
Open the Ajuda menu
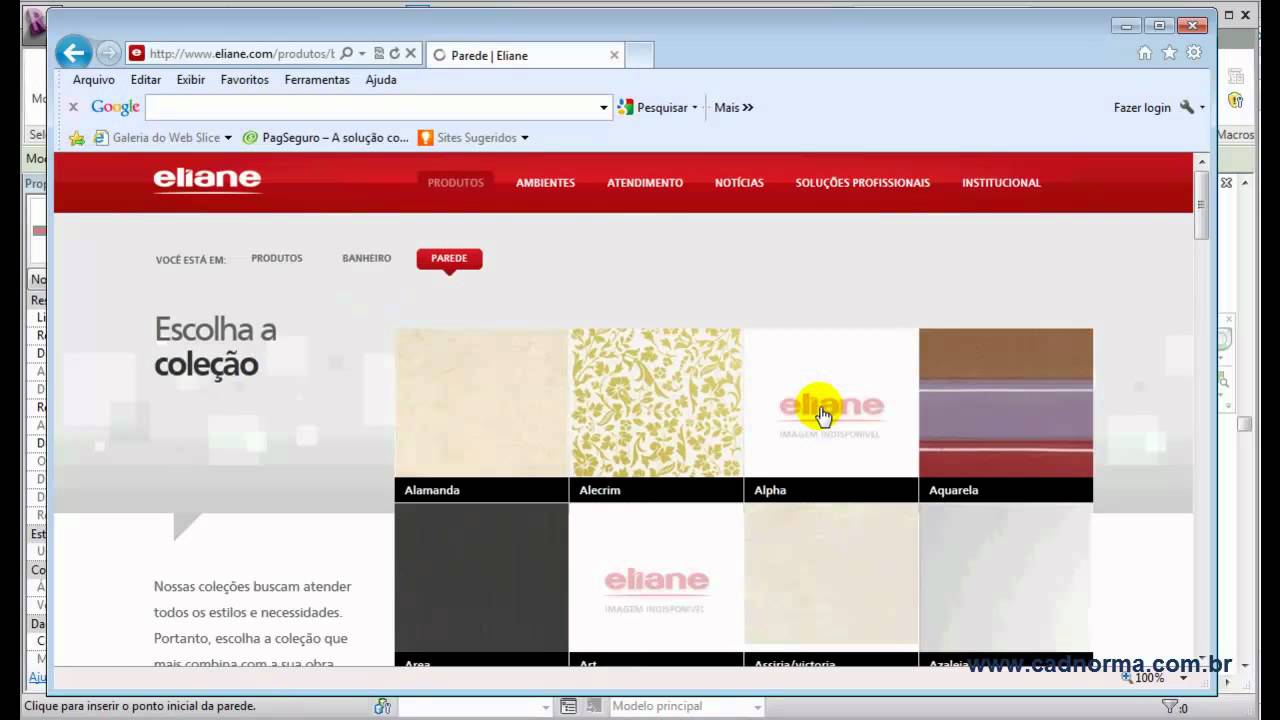click(381, 80)
